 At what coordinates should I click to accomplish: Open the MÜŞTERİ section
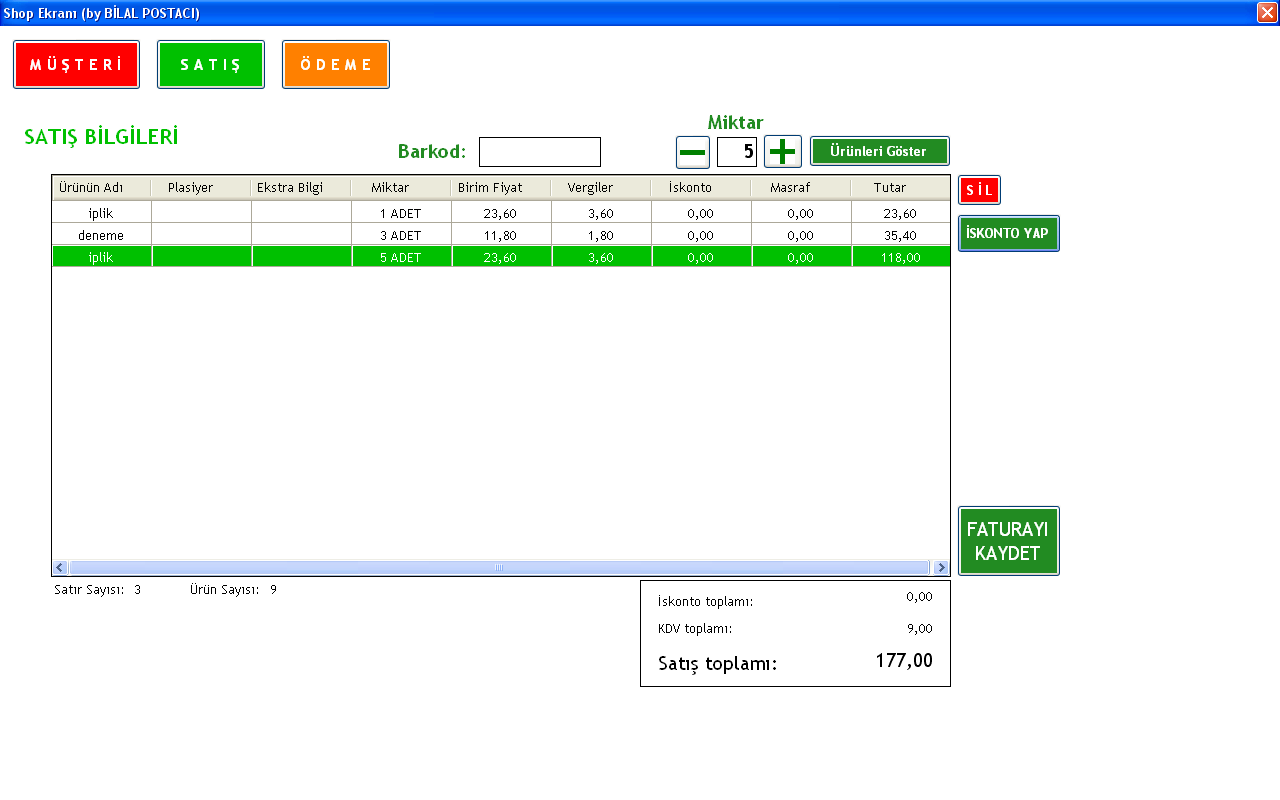pos(76,65)
